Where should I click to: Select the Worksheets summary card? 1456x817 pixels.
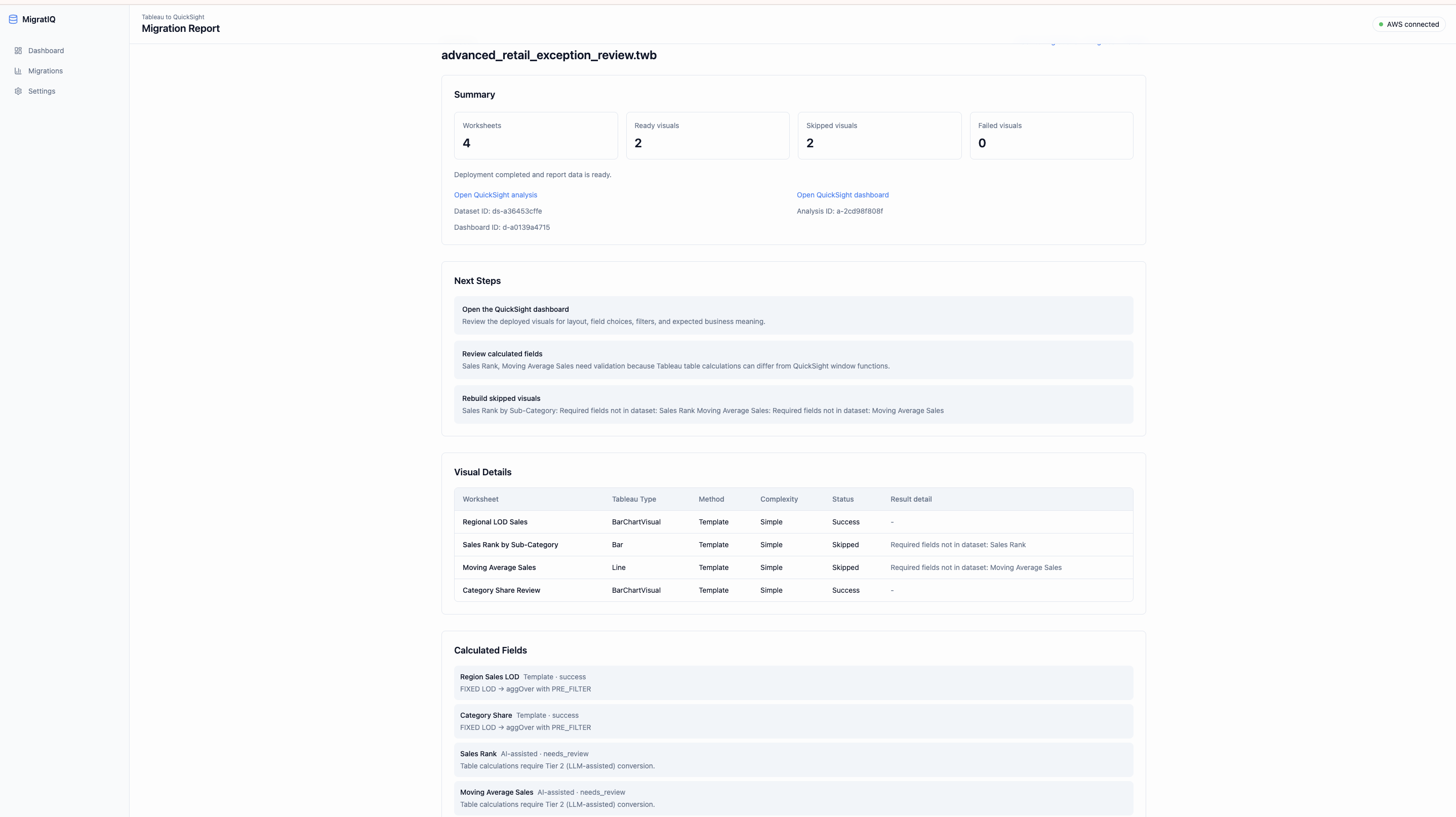536,136
